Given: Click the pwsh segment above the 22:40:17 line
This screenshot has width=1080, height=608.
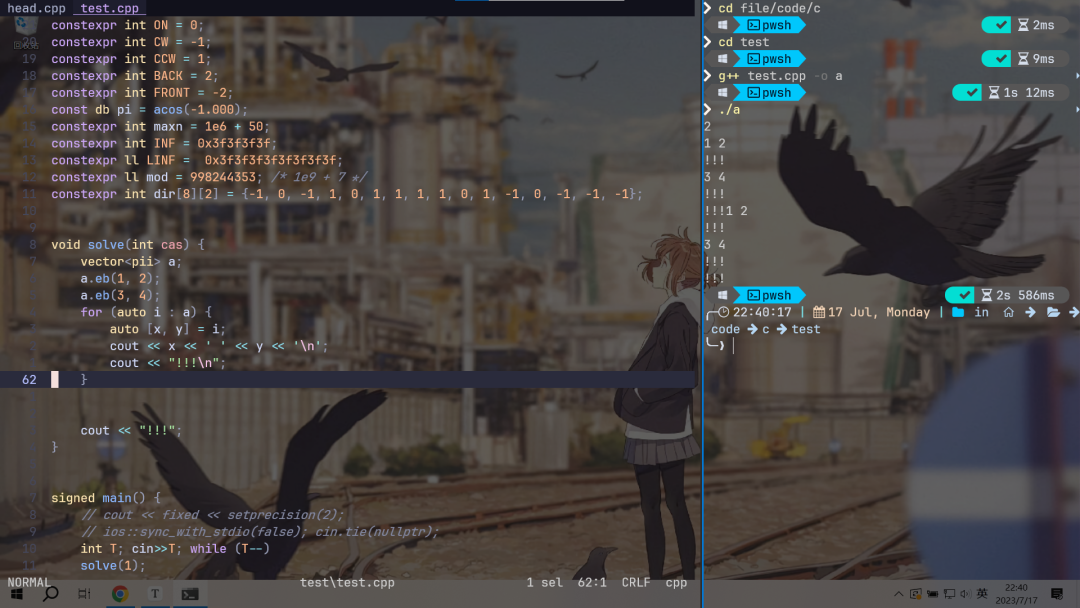Looking at the screenshot, I should [x=769, y=295].
